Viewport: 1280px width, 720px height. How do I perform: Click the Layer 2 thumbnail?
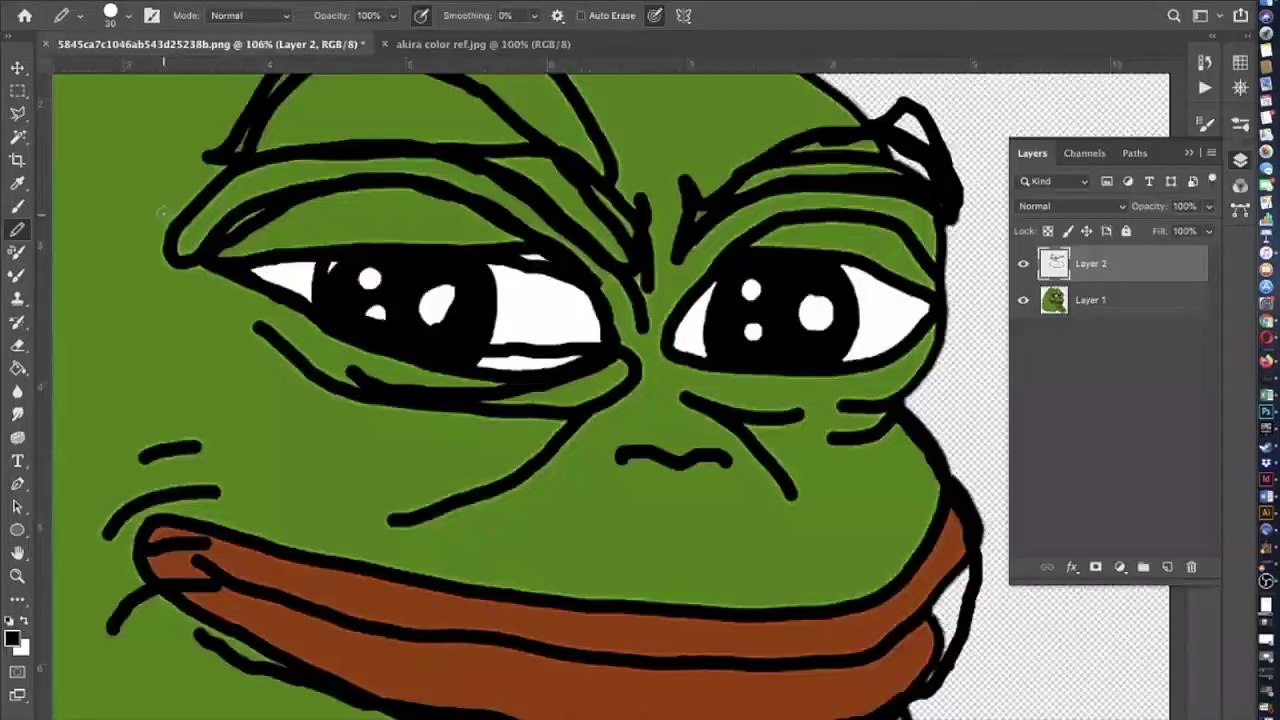(1054, 264)
